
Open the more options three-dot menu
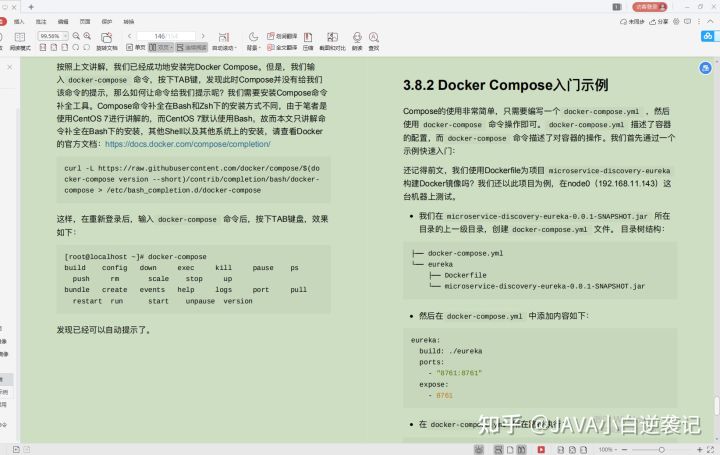coord(699,22)
